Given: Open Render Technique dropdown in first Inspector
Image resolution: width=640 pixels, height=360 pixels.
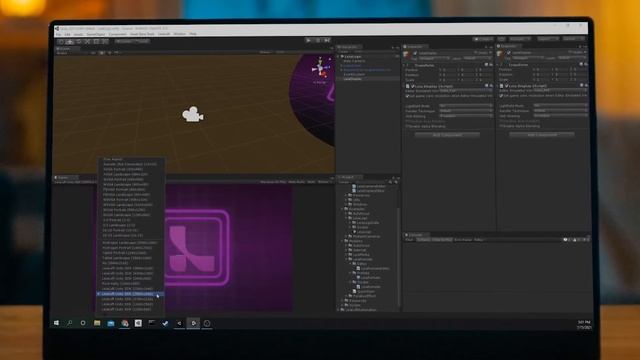Looking at the screenshot, I should (466, 111).
